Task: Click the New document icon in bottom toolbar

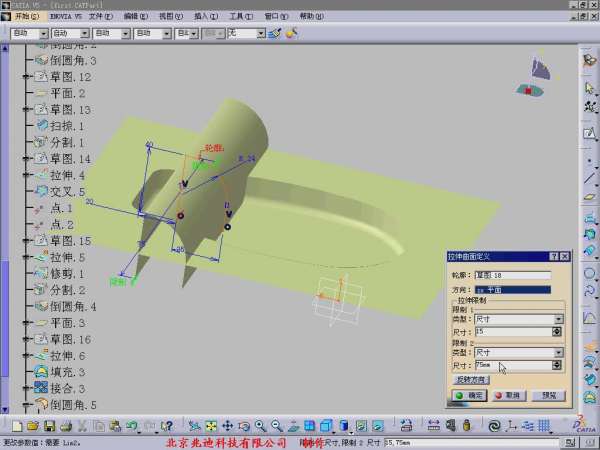Action: (x=17, y=426)
